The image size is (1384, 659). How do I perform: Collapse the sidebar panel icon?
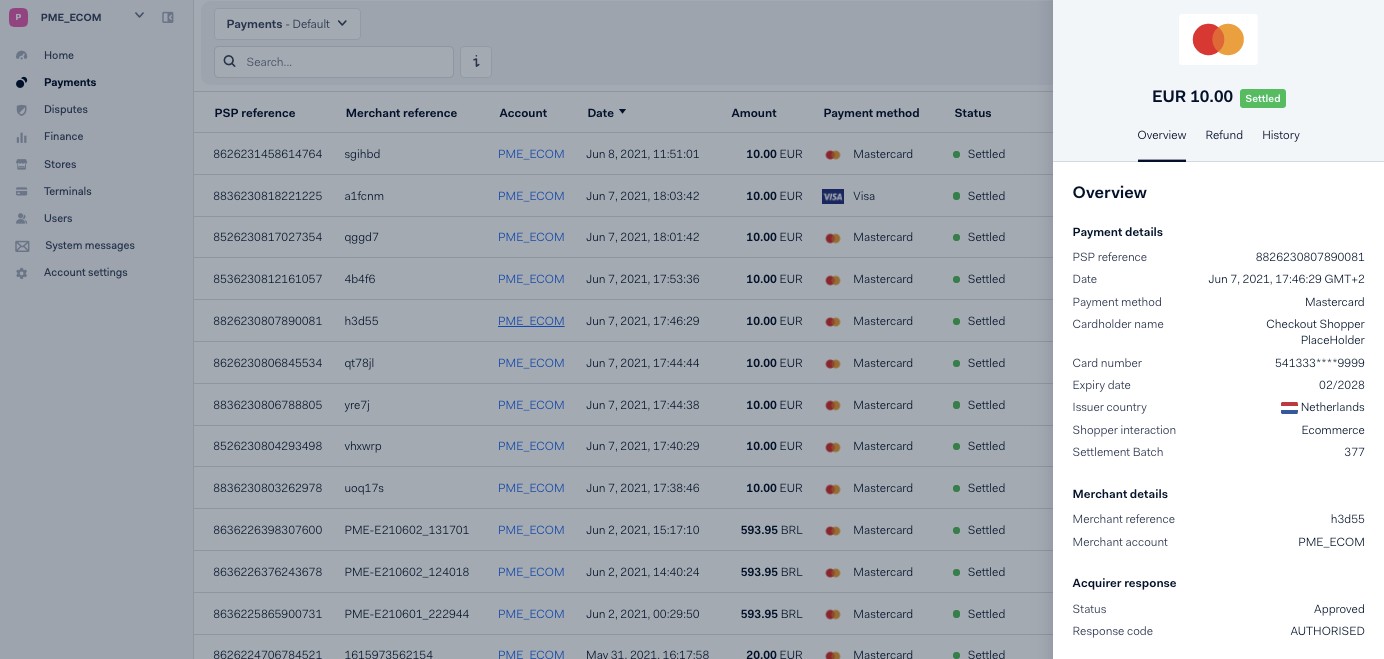click(168, 17)
